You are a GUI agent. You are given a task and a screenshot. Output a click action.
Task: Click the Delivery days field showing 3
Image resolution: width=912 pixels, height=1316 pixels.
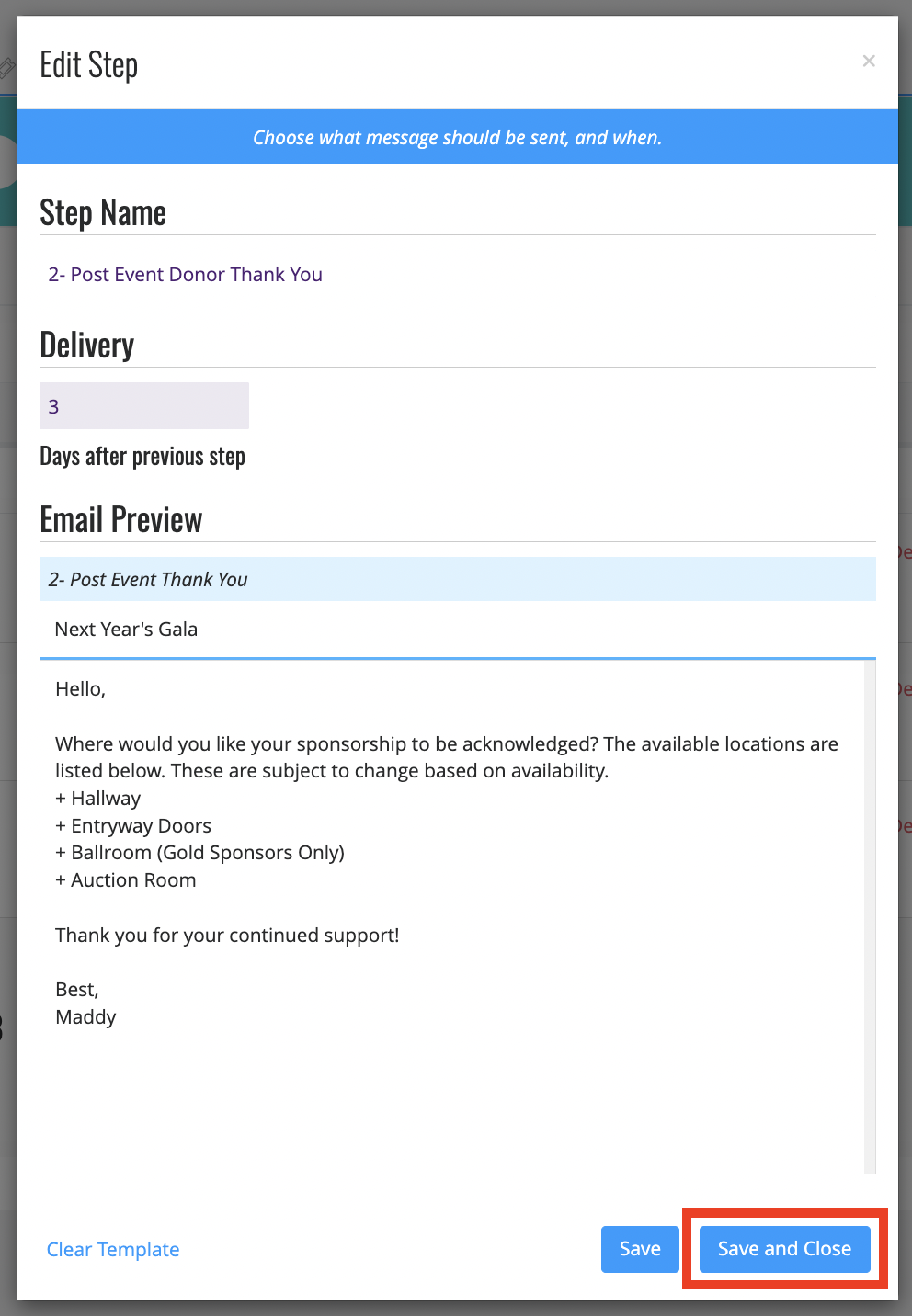click(144, 406)
